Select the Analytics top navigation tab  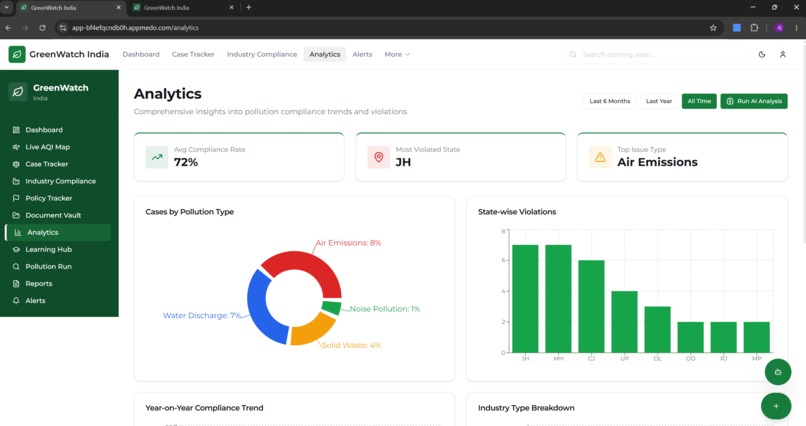pyautogui.click(x=324, y=54)
